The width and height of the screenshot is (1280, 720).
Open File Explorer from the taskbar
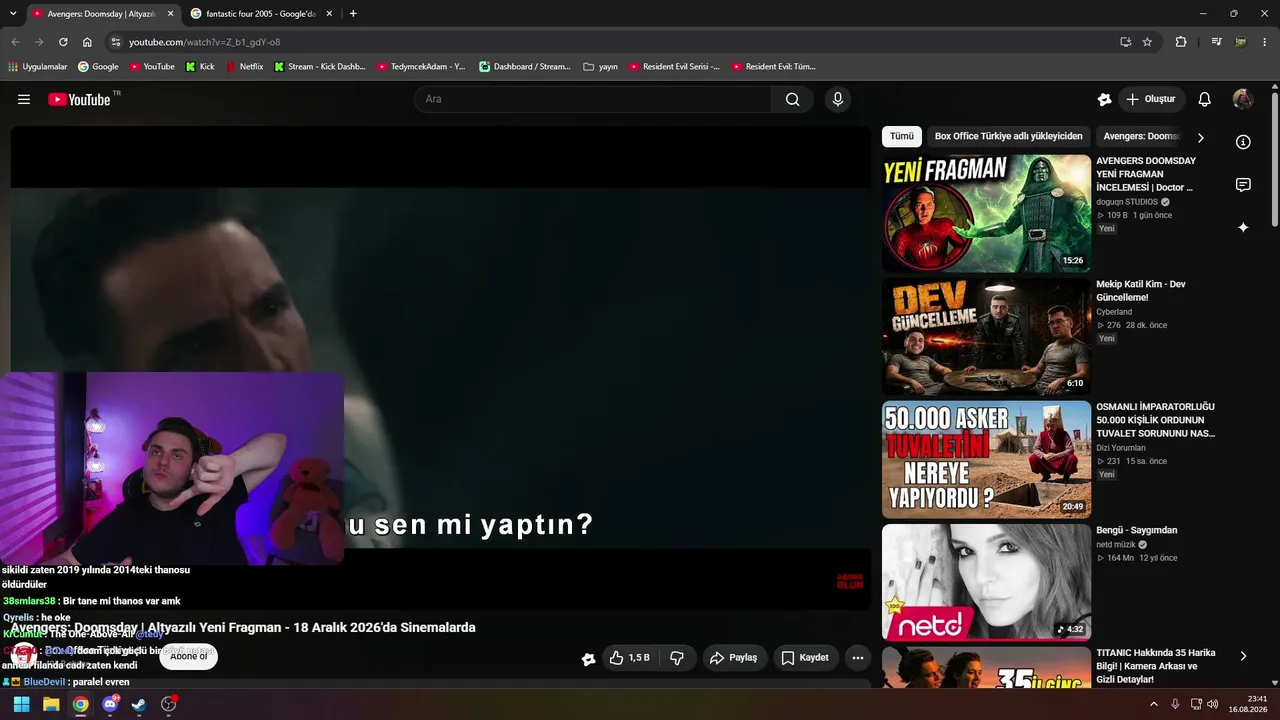coord(51,704)
